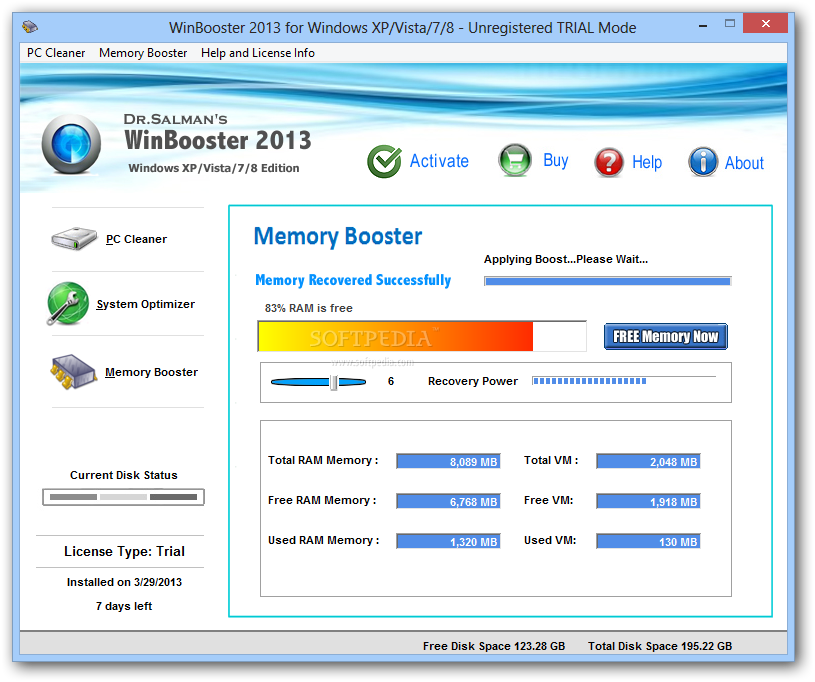Click the title bar application icon
815x682 pixels.
[30, 27]
